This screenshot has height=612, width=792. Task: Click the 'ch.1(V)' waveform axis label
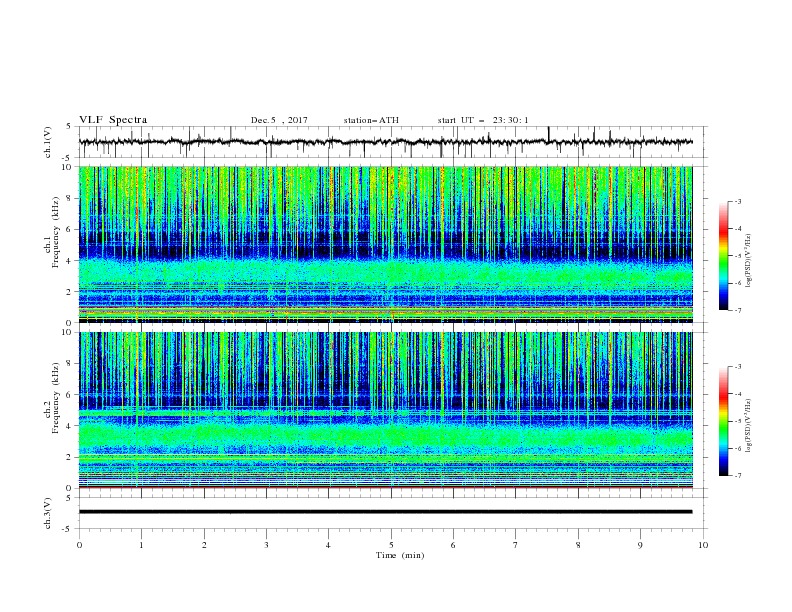point(48,142)
